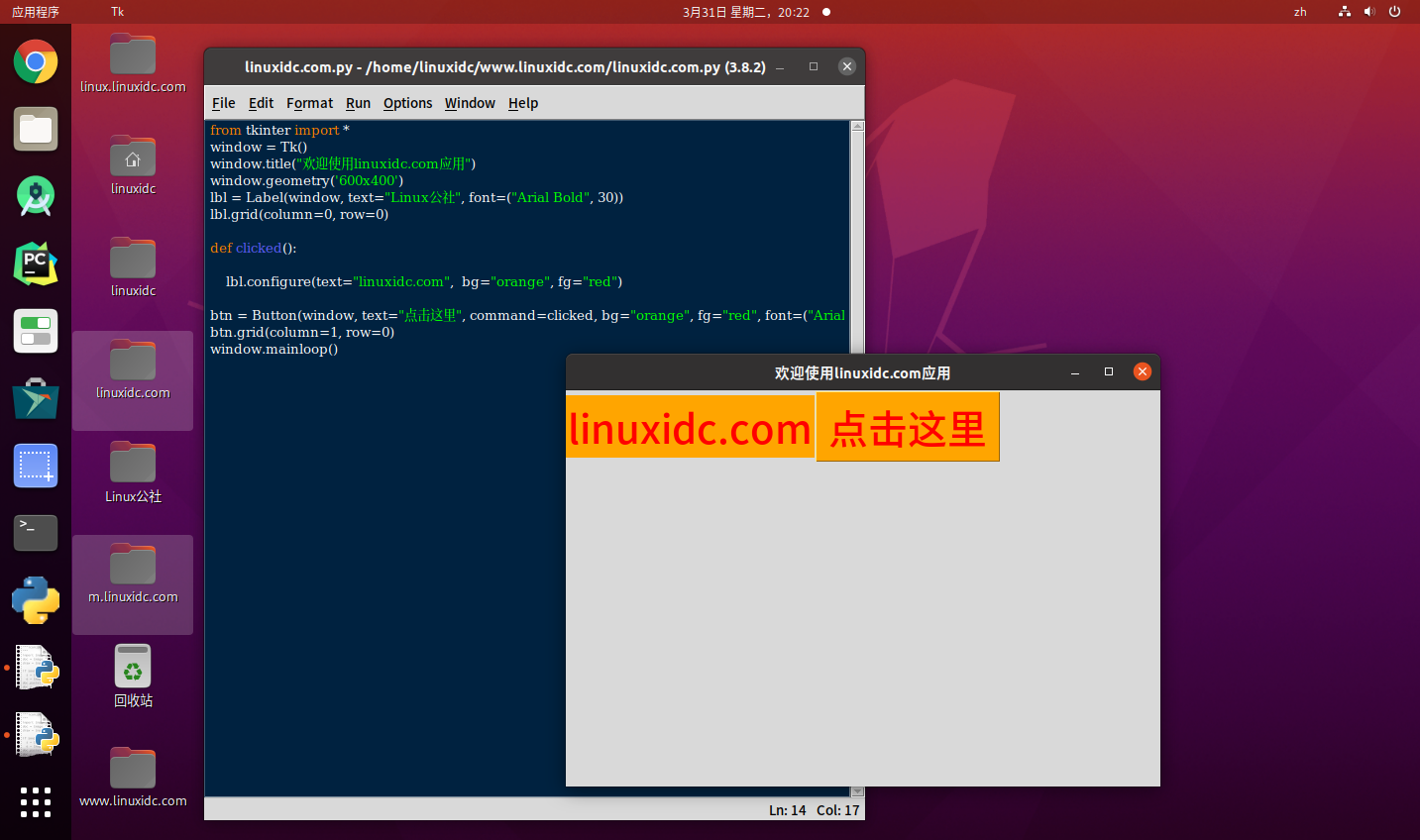Launch the Screenshot tool from the dock
The height and width of the screenshot is (840, 1420).
pyautogui.click(x=36, y=466)
